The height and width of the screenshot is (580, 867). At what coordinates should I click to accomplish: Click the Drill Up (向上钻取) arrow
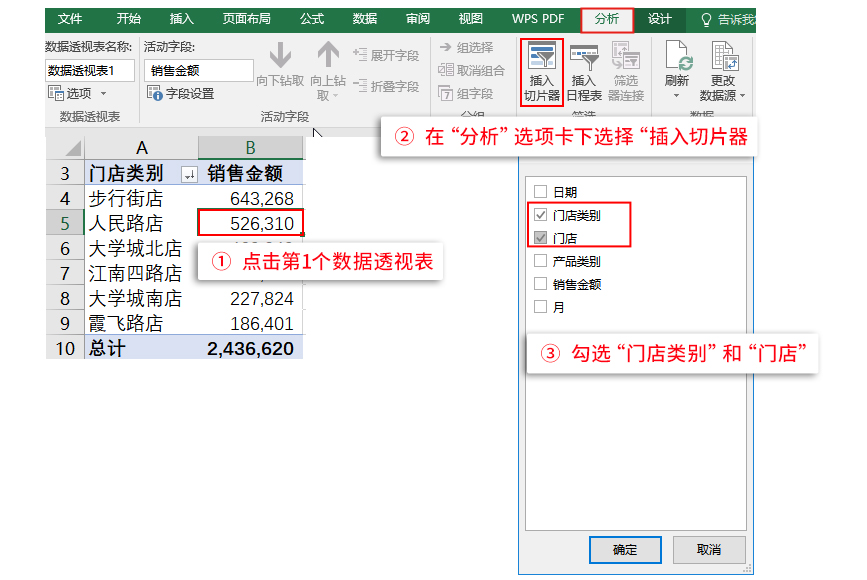click(328, 55)
